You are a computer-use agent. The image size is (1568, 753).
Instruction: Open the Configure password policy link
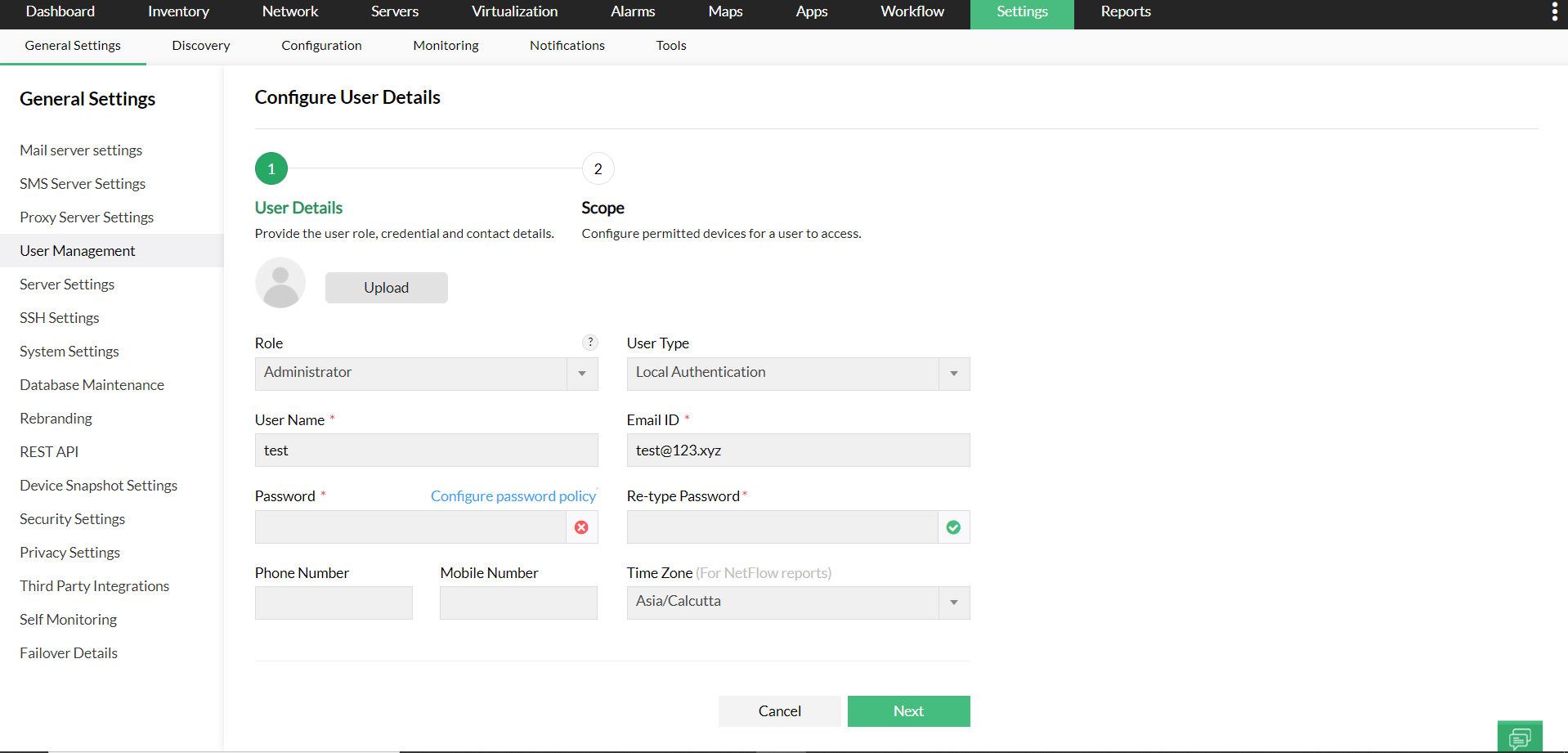(513, 495)
